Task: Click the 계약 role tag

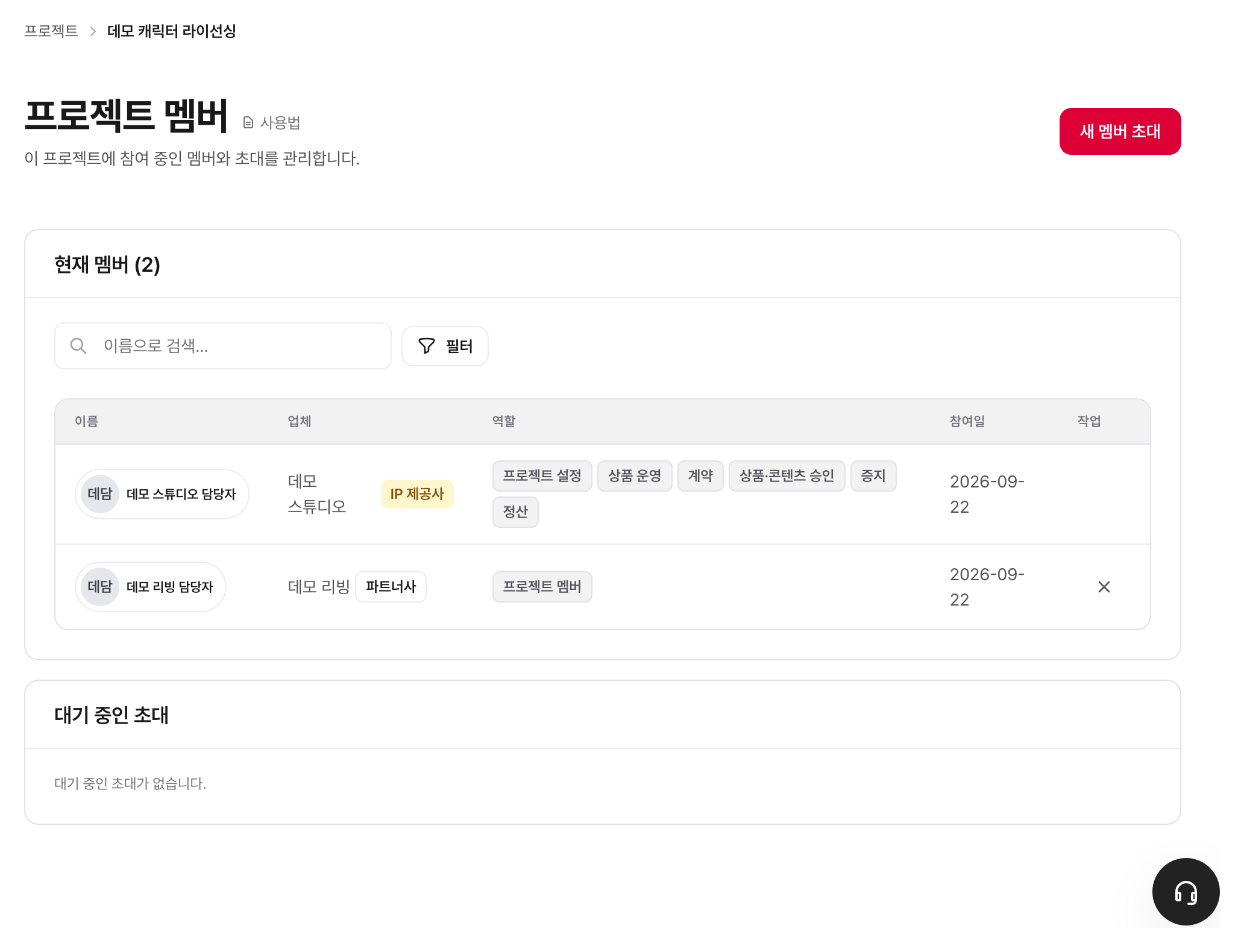Action: click(x=700, y=476)
